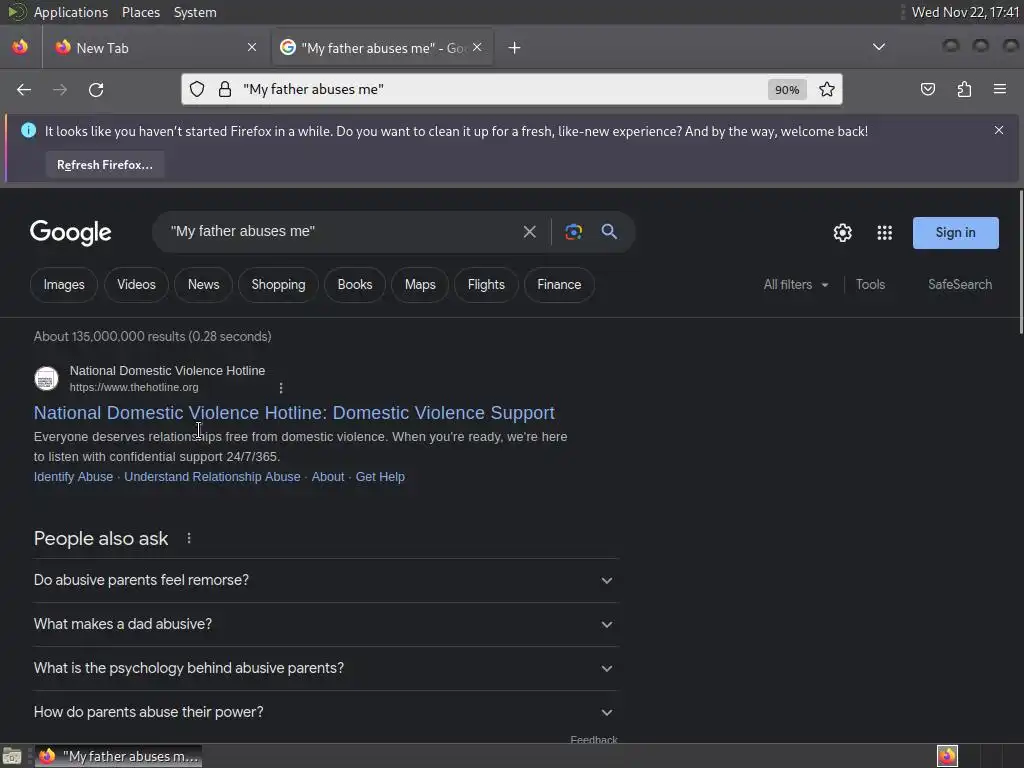Select the Flights filter

[x=486, y=285]
